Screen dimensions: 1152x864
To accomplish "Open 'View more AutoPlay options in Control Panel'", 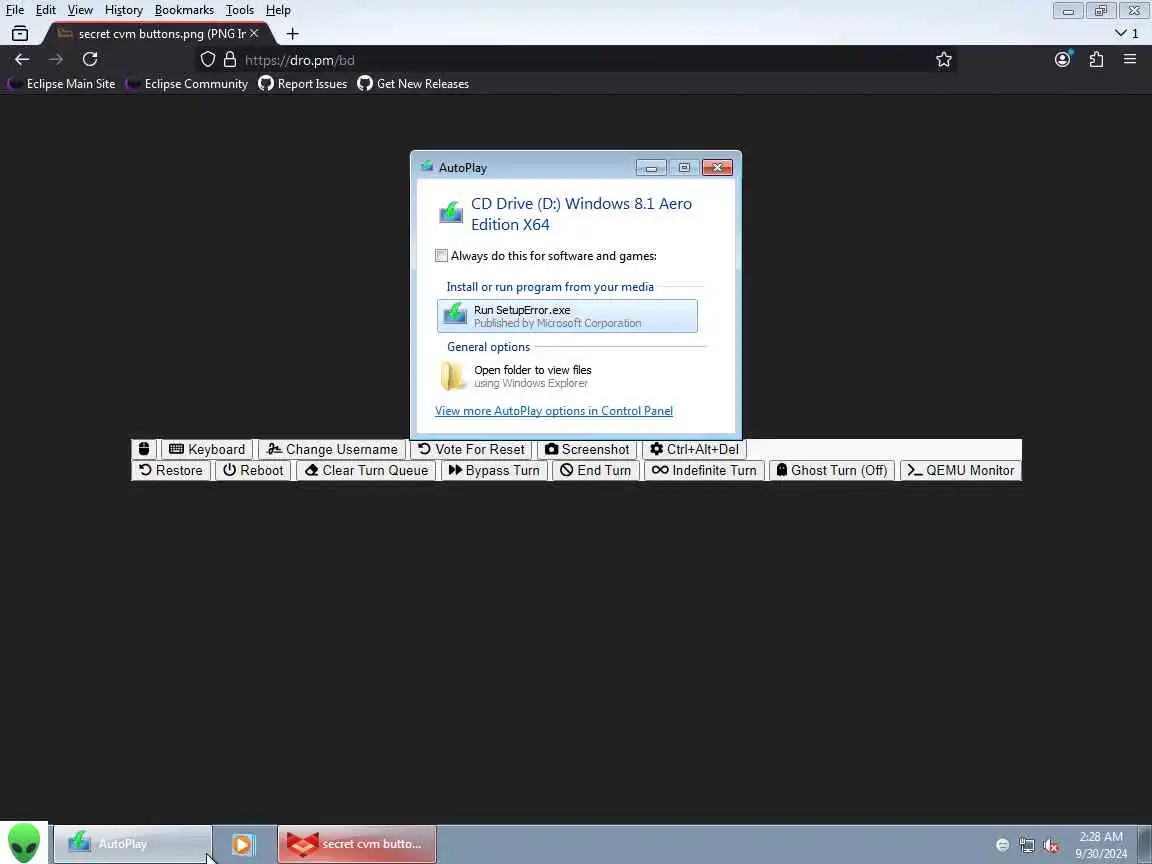I will tap(553, 411).
